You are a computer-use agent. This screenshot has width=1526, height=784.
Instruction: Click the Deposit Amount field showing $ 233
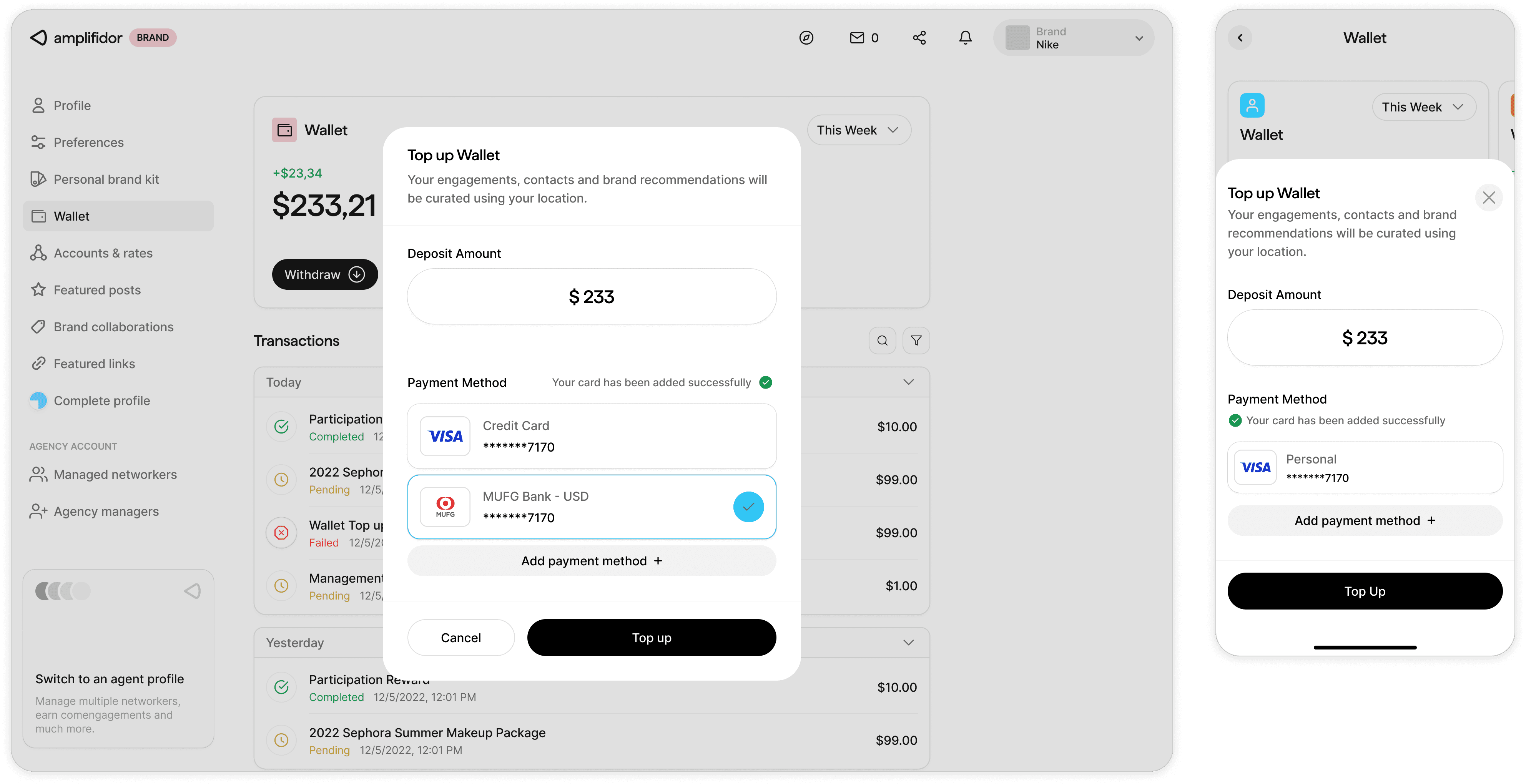591,297
